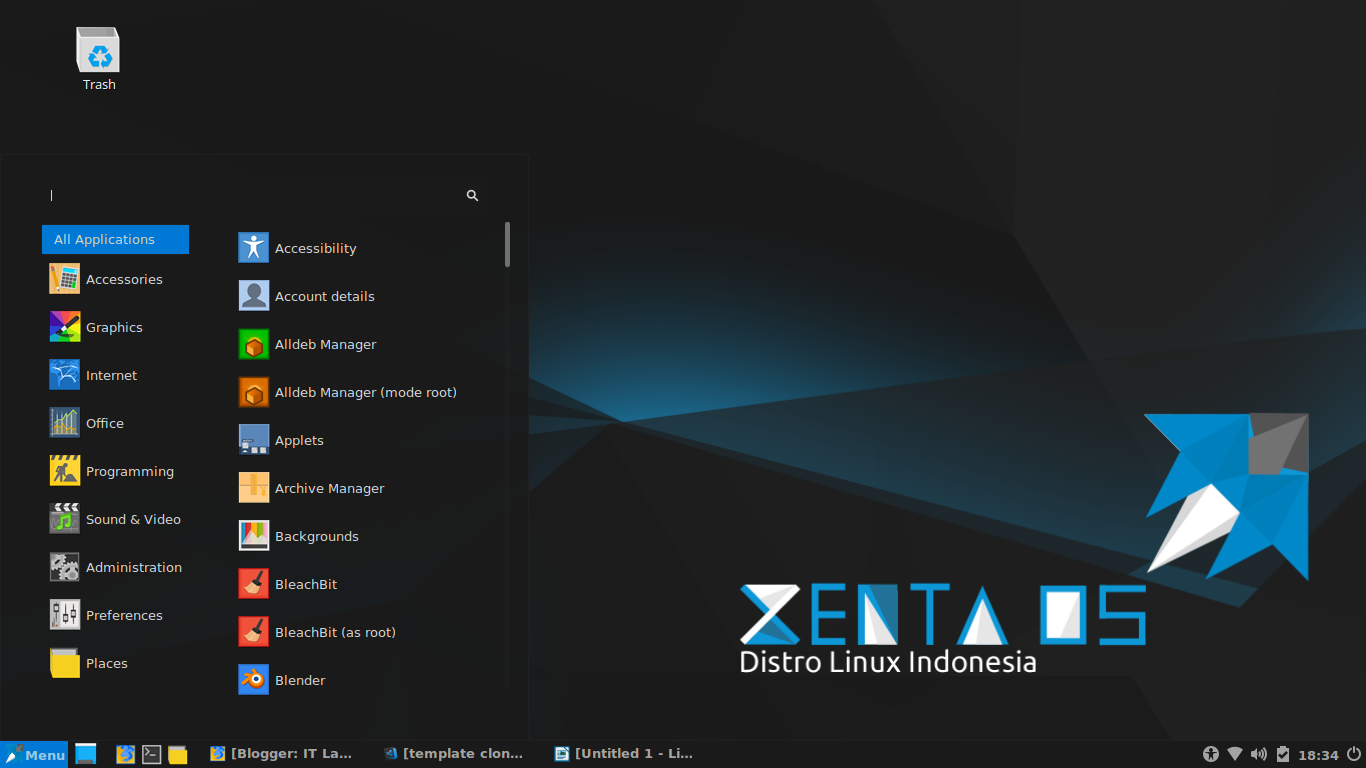Switch to the Blogger: IT La... window
1366x768 pixels.
[281, 754]
